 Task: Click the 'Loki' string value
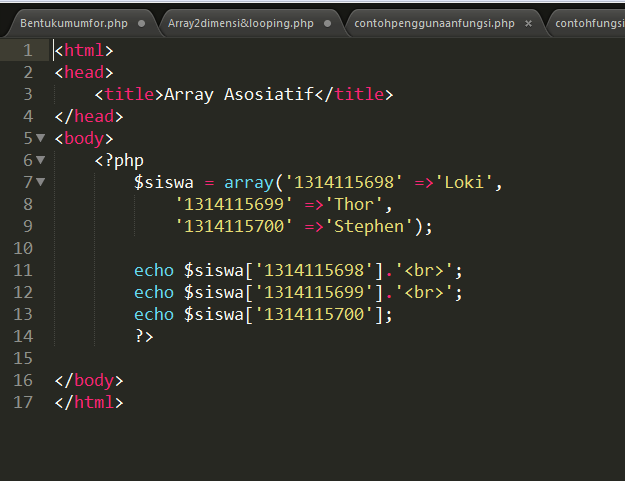pos(464,182)
